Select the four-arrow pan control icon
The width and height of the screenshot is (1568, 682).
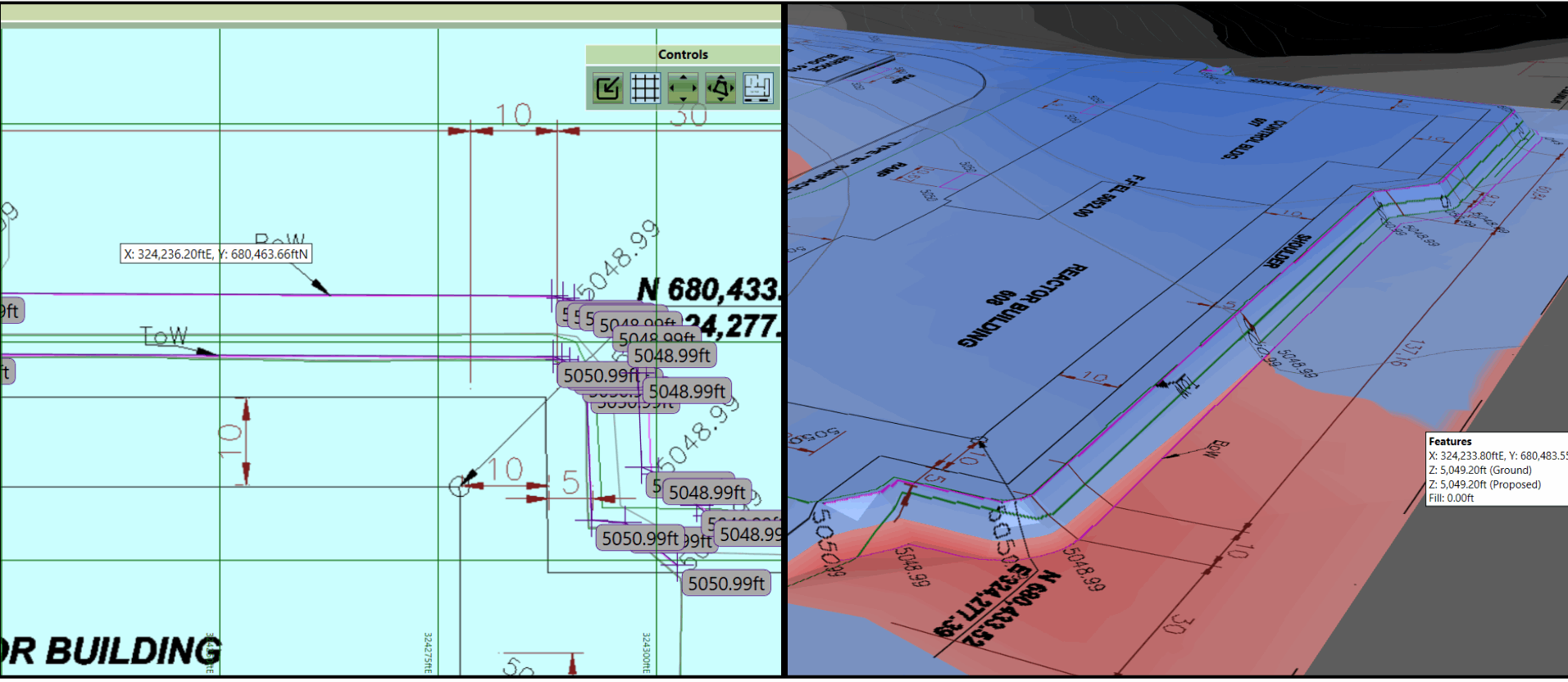coord(683,88)
